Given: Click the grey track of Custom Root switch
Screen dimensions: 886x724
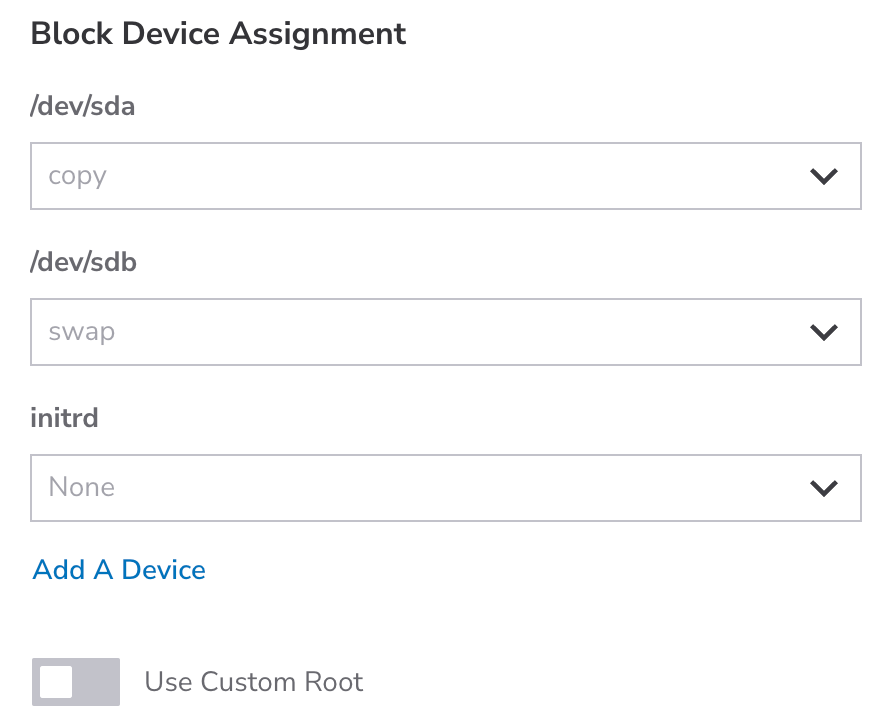Looking at the screenshot, I should click(98, 682).
